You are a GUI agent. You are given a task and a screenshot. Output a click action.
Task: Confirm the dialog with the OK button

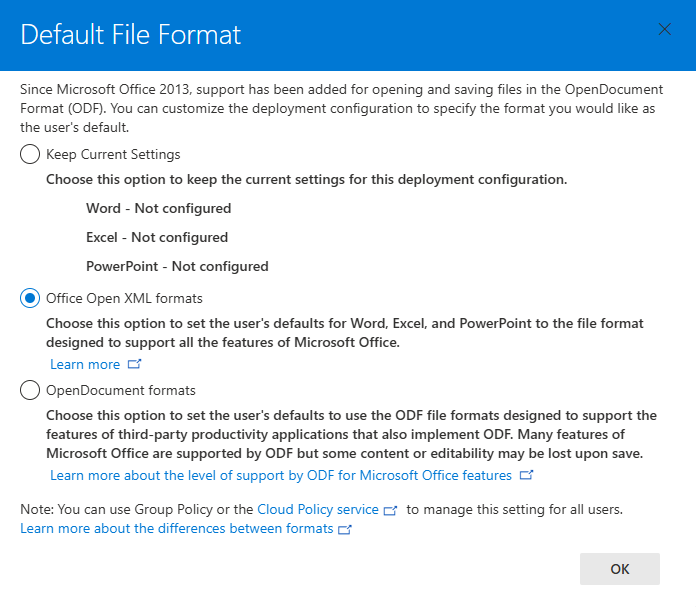pyautogui.click(x=620, y=569)
